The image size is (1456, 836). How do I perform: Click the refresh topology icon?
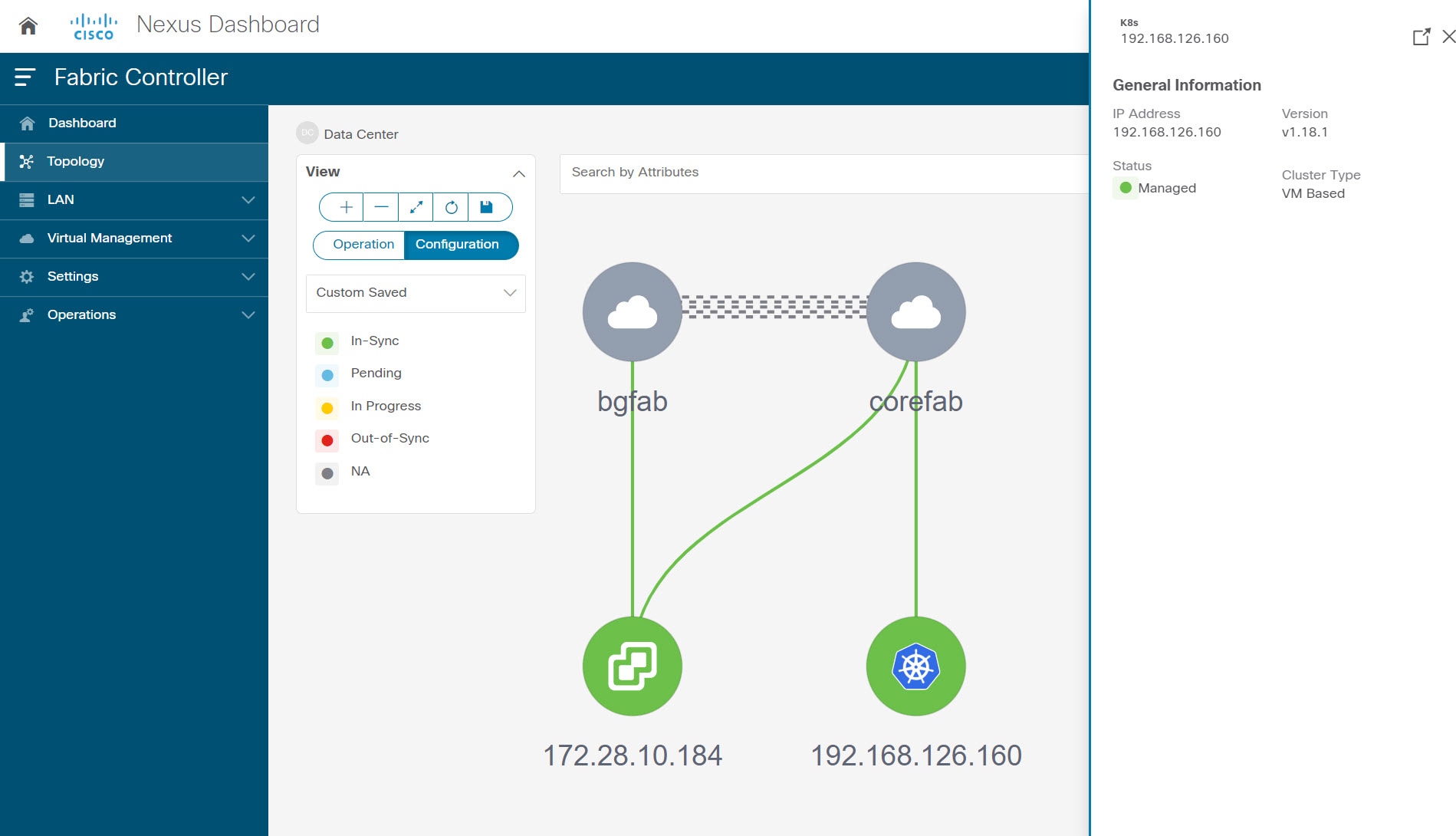coord(451,207)
